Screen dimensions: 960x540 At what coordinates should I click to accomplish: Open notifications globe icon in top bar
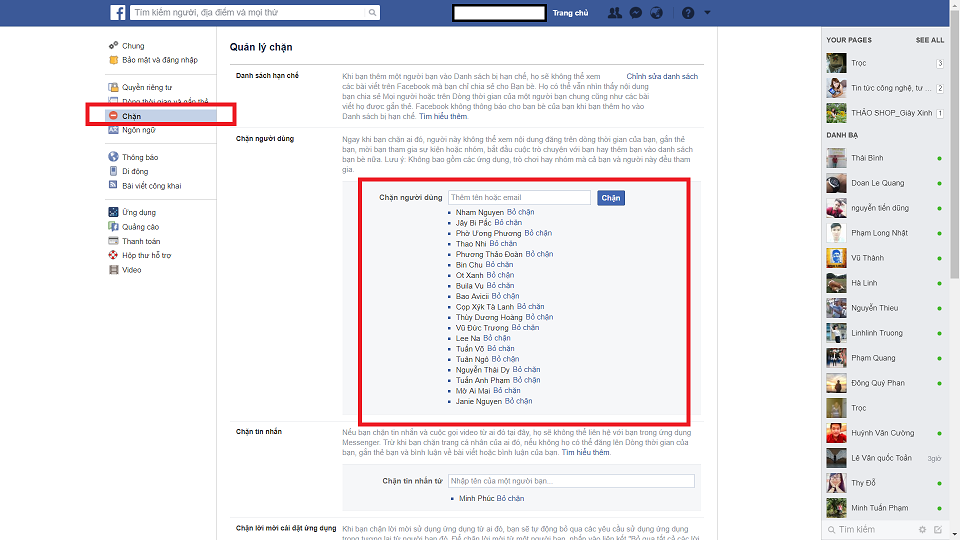point(656,13)
